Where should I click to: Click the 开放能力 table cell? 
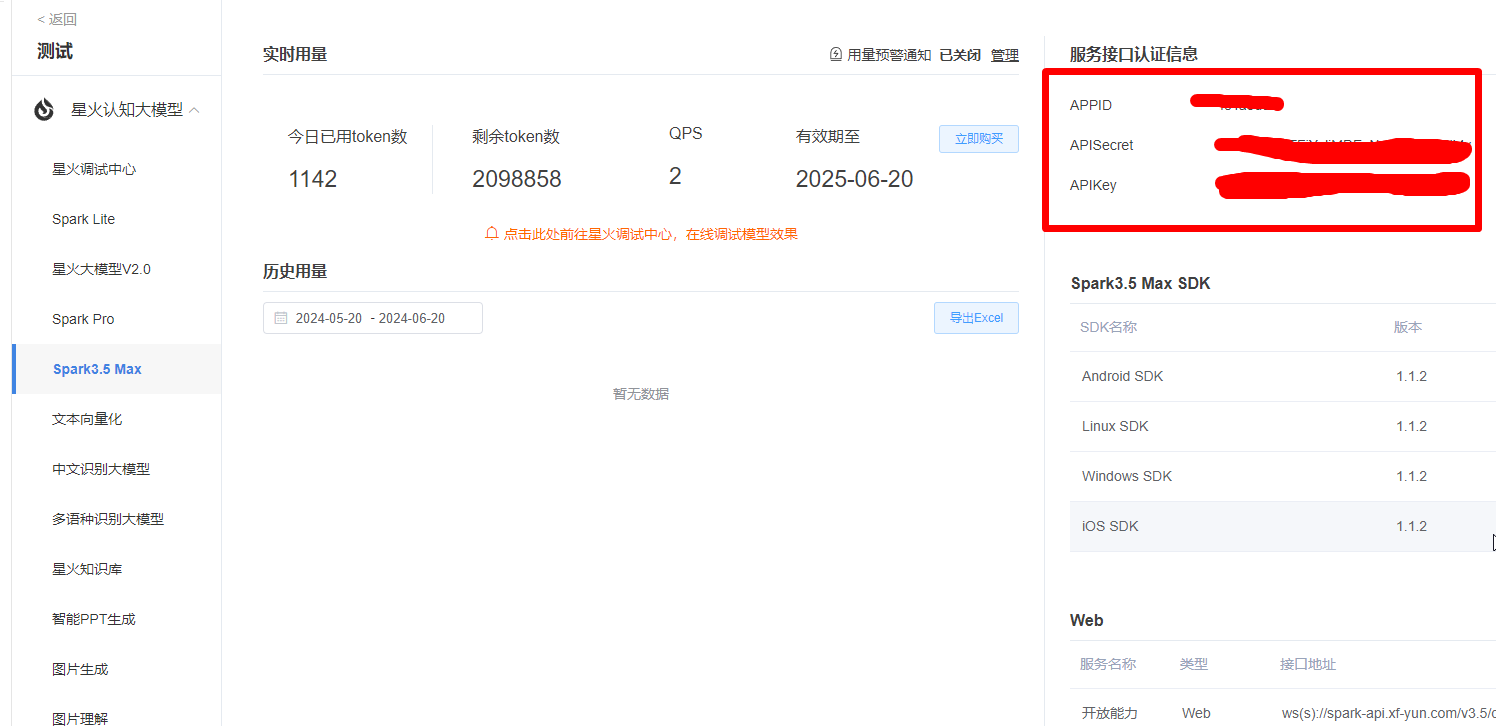pos(1110,713)
